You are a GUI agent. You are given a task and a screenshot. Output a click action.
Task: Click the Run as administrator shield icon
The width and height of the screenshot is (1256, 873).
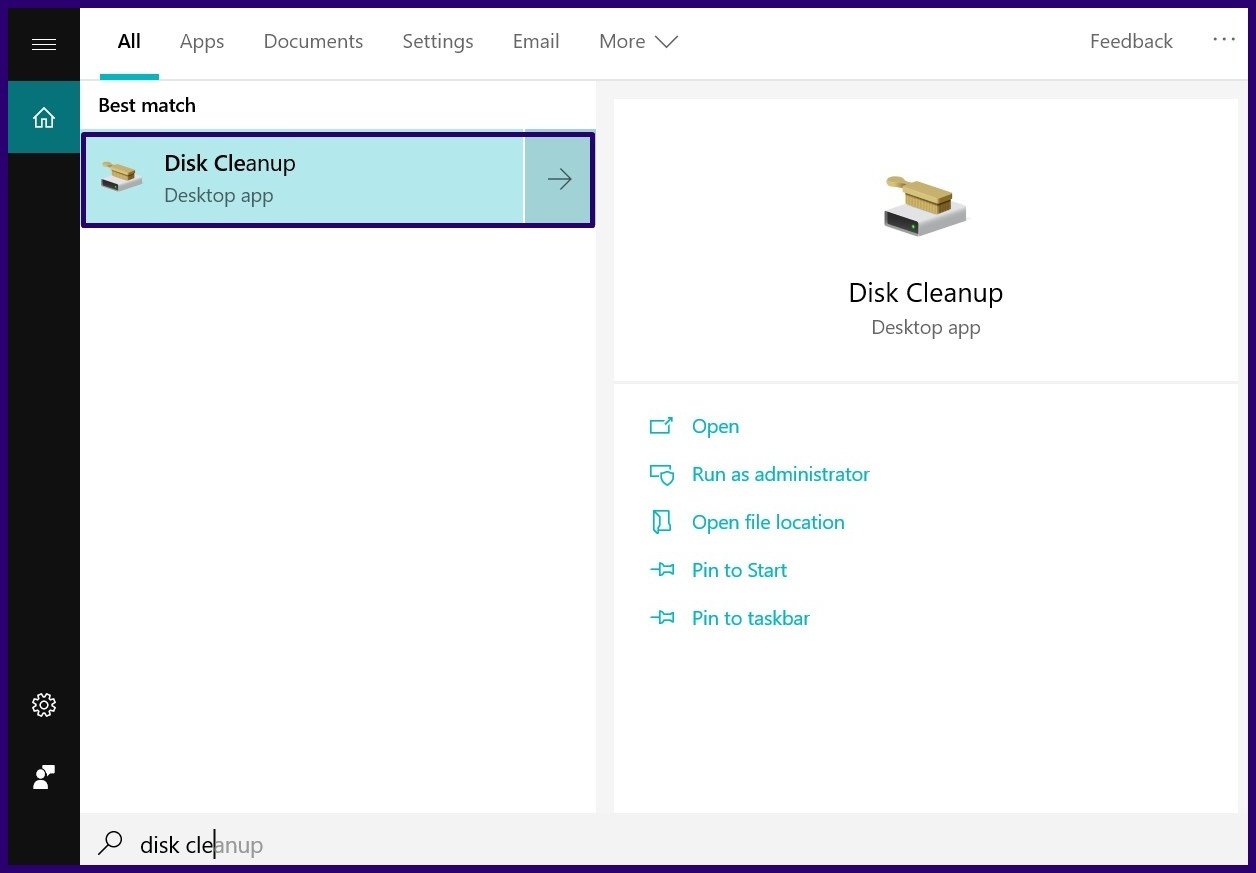pos(661,474)
